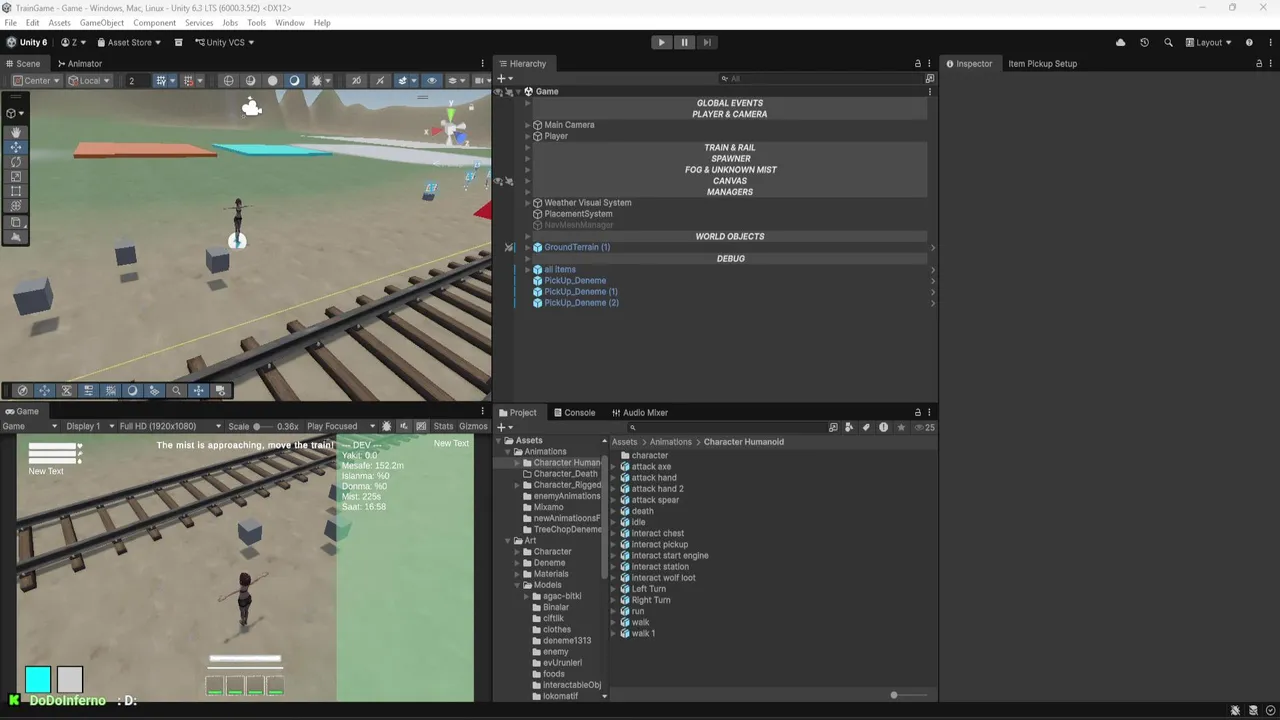Viewport: 1280px width, 720px height.
Task: Select the Hand view tool in Scene
Action: tap(16, 133)
